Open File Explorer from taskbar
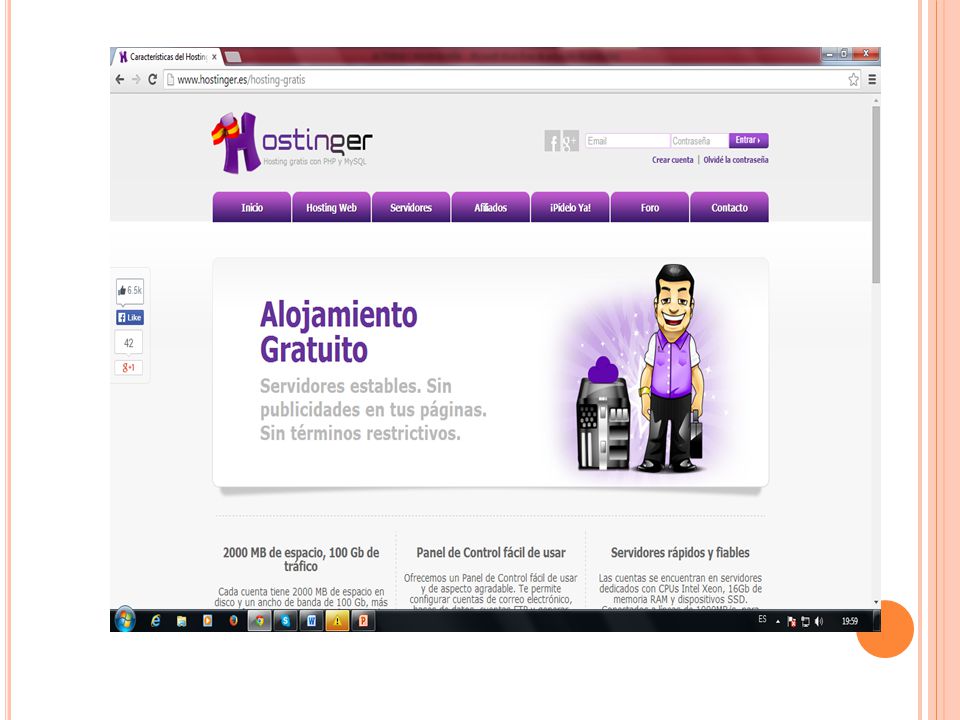 pyautogui.click(x=181, y=621)
